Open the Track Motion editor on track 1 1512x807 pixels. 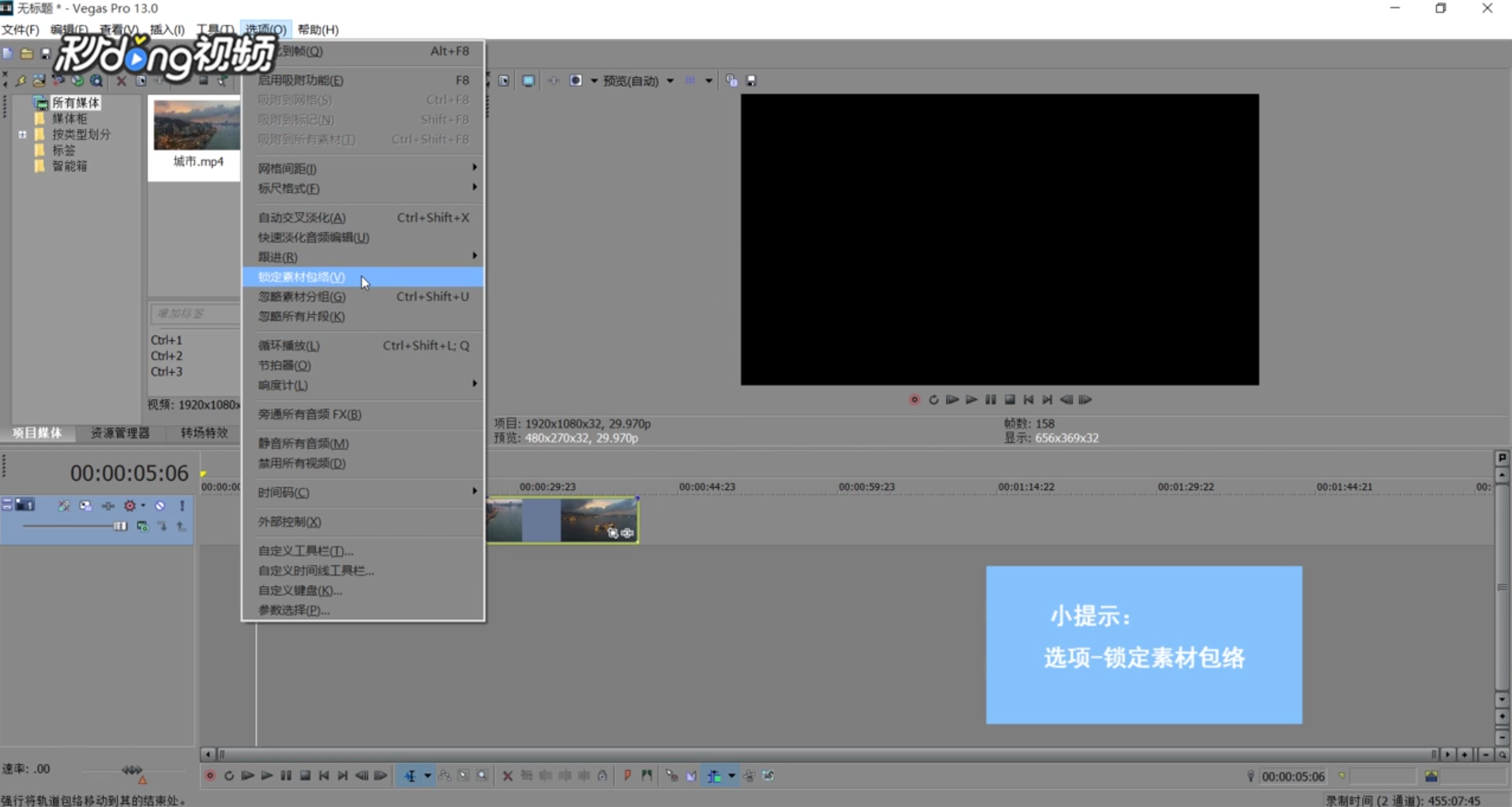point(85,506)
